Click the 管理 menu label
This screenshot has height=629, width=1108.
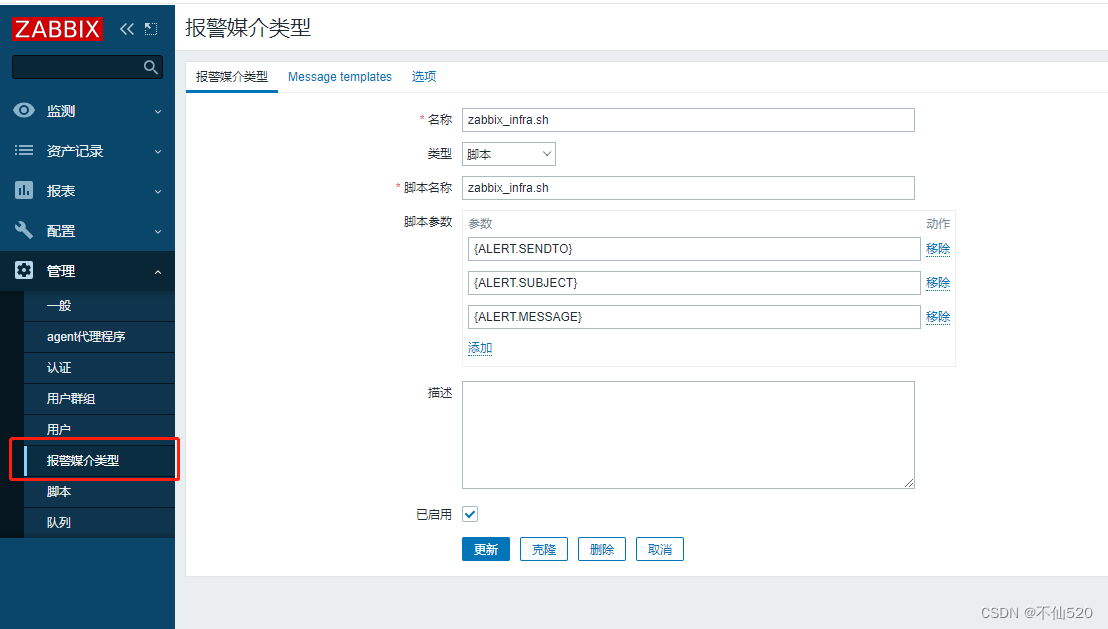click(x=61, y=271)
